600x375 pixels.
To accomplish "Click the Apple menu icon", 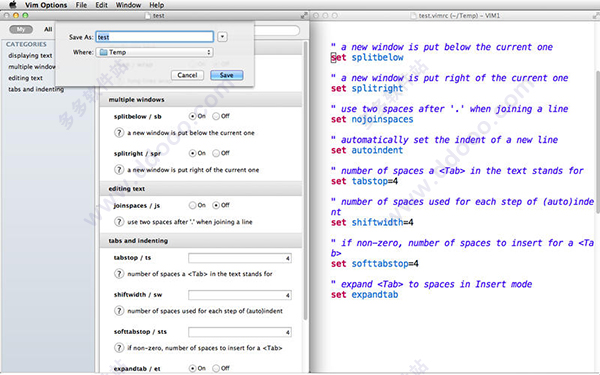I will click(13, 5).
